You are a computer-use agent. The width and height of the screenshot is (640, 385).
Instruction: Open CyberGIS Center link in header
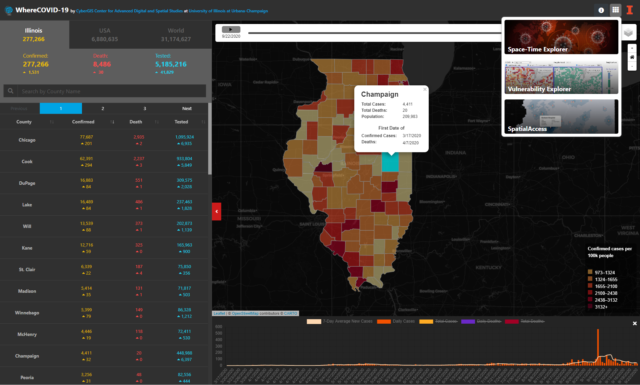129,11
